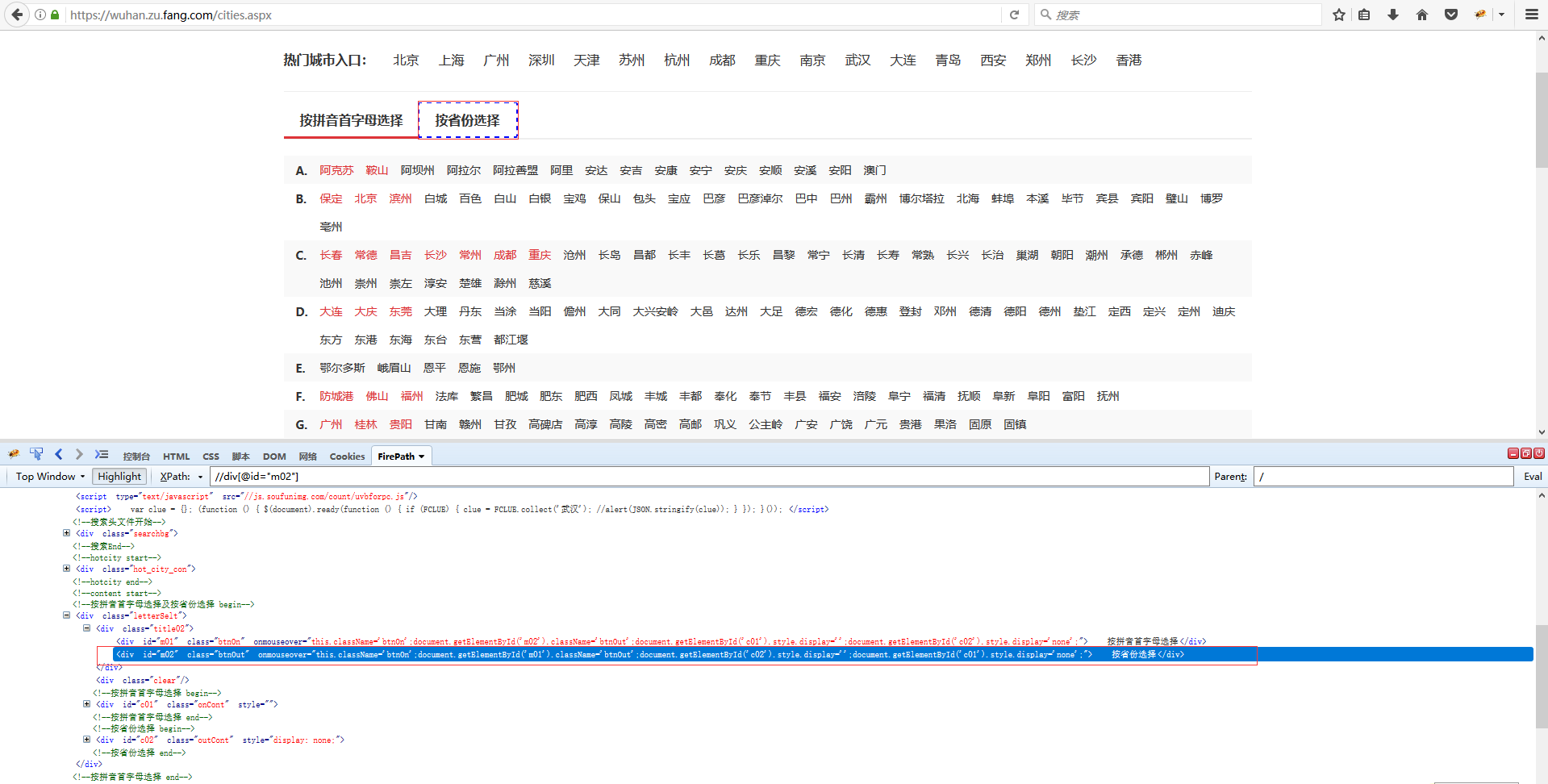
Task: Open hot city link 北京
Action: [x=406, y=60]
